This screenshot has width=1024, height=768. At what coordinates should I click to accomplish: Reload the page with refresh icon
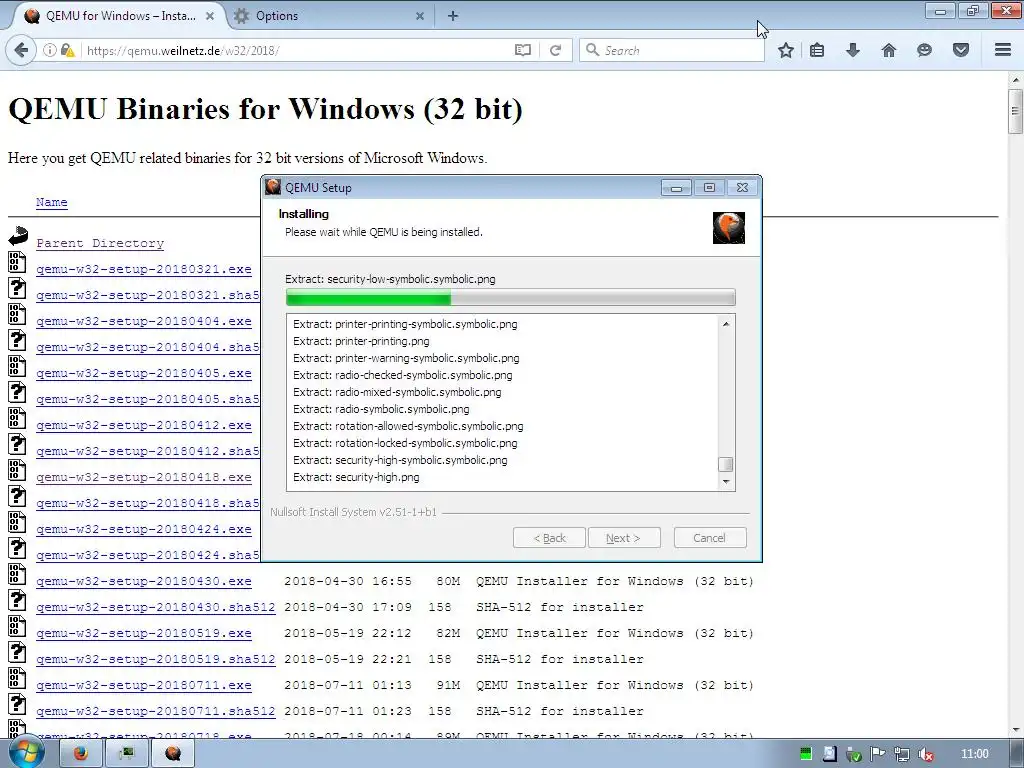point(556,50)
